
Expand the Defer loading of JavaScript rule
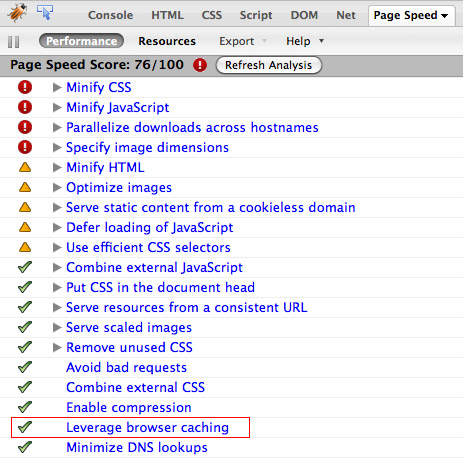coord(57,227)
